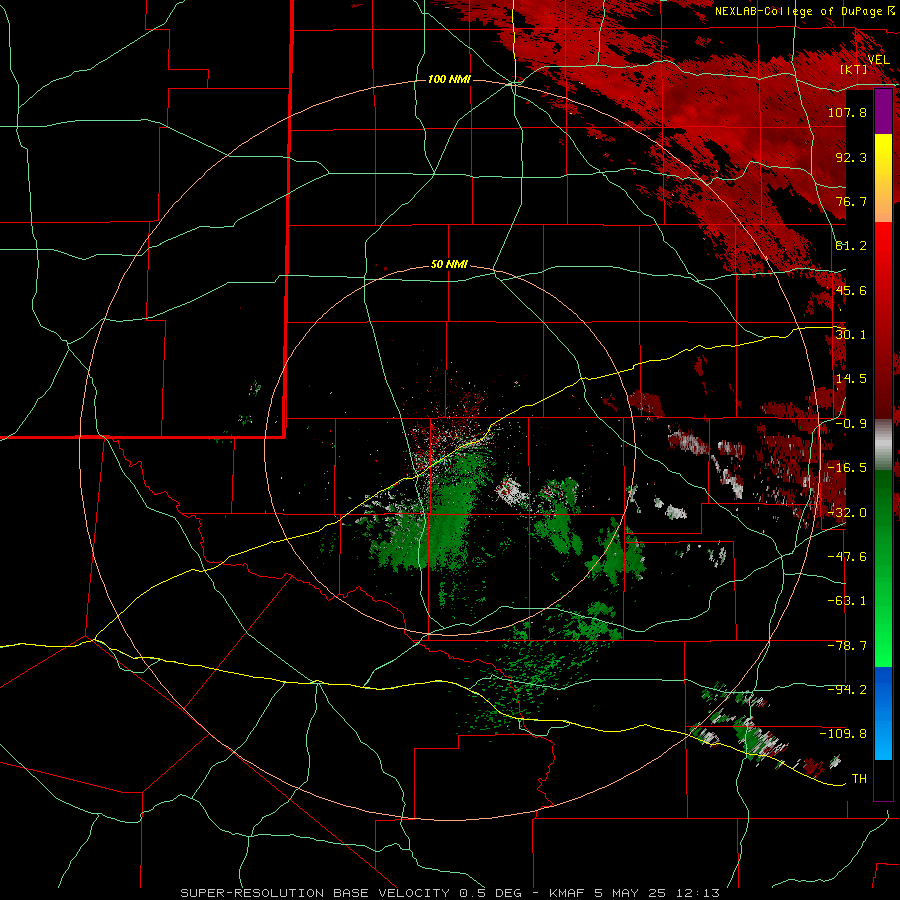Click the -78.7 velocity scale value
900x900 pixels.
pyautogui.click(x=847, y=646)
